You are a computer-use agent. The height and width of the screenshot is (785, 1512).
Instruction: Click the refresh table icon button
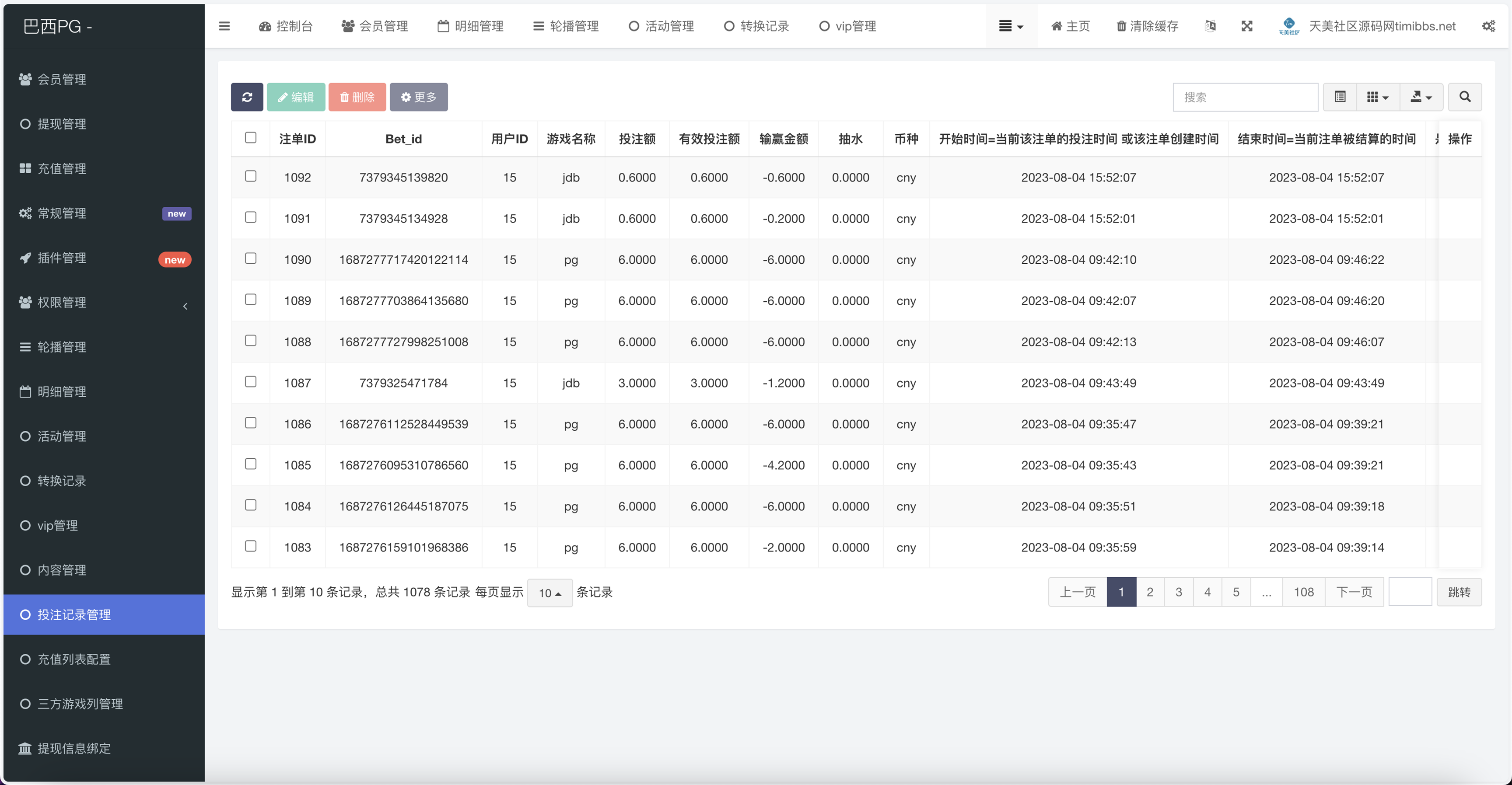(246, 97)
